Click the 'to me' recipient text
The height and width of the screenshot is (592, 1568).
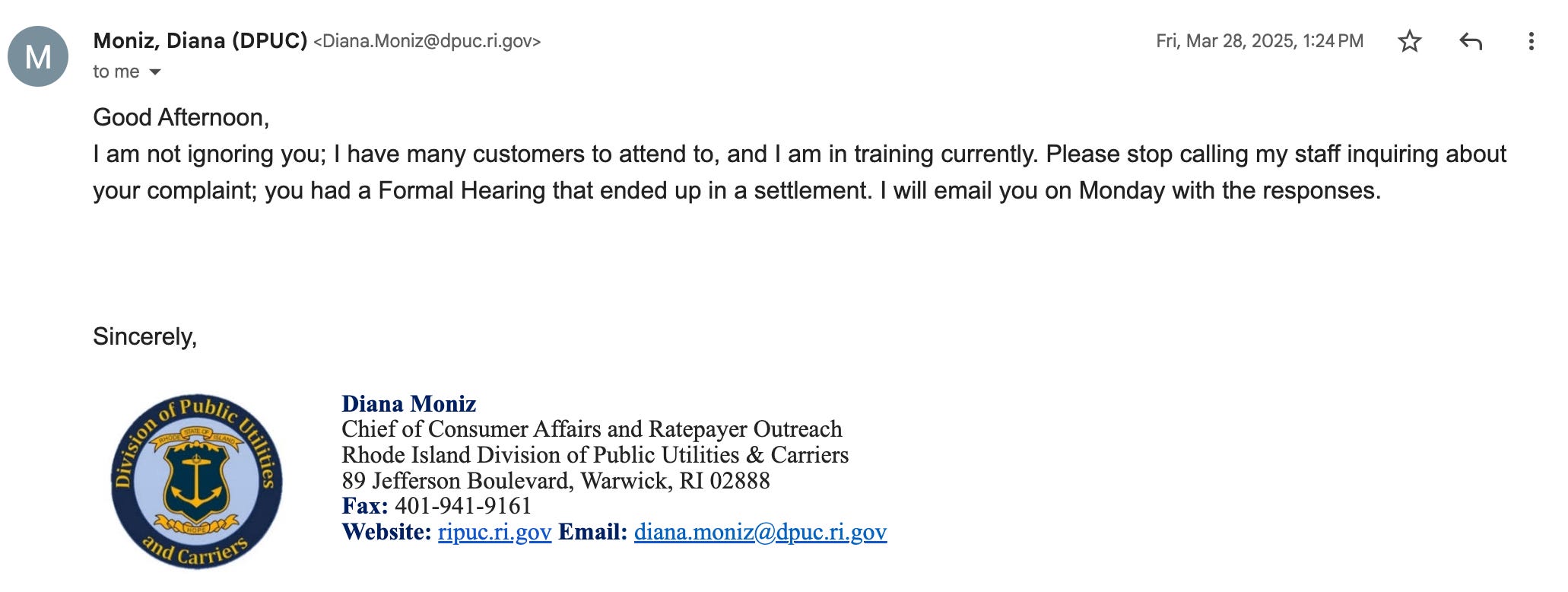tap(116, 72)
